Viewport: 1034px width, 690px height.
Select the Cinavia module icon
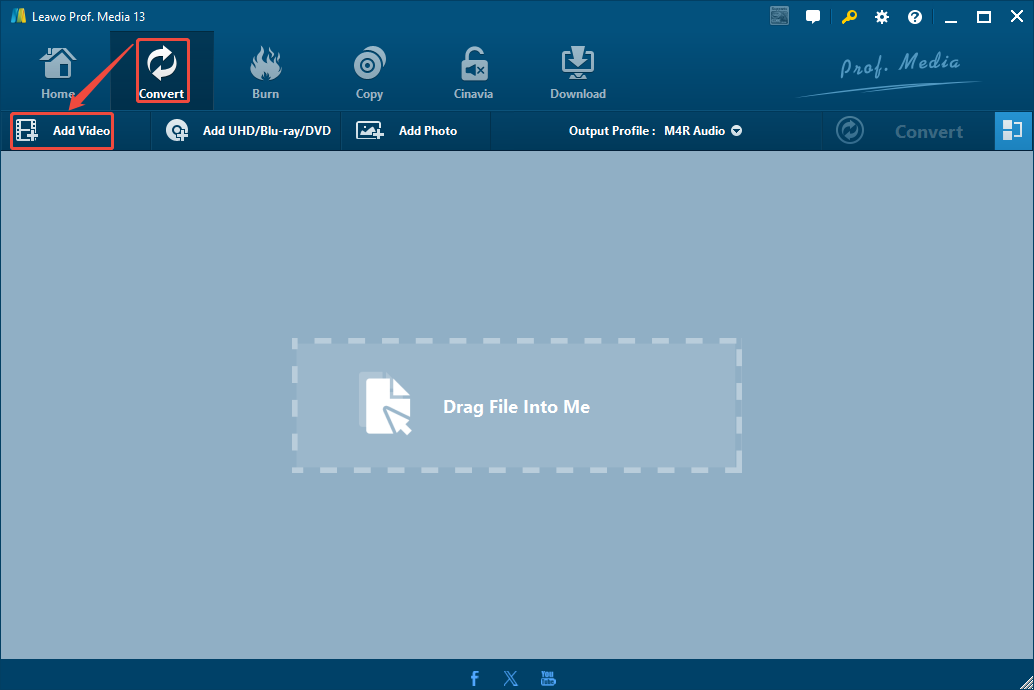473,62
